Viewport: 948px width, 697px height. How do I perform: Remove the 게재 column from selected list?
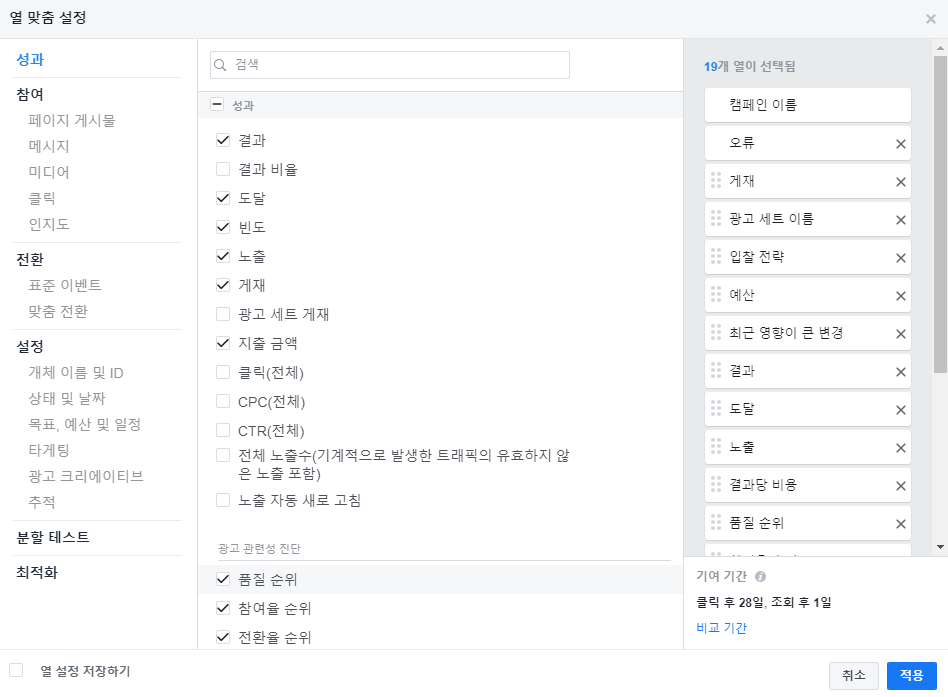tap(898, 181)
